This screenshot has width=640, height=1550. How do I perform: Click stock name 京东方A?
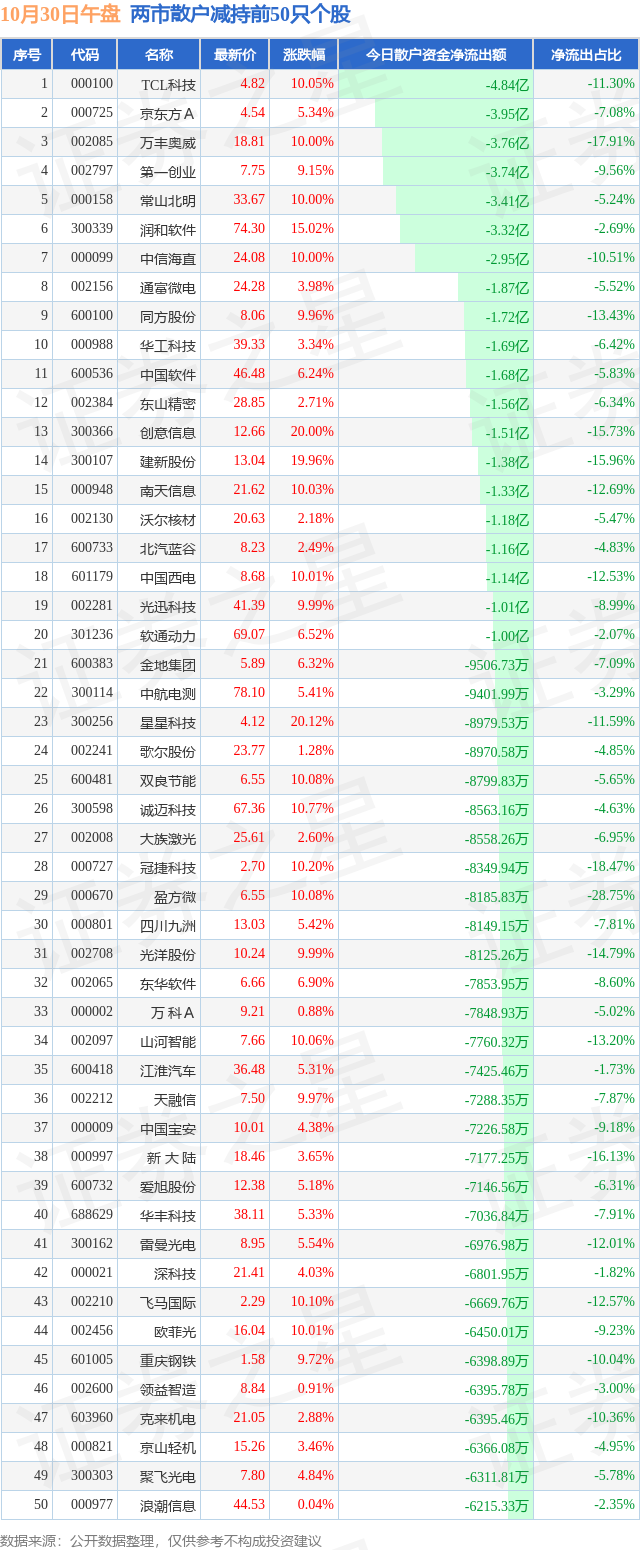pos(168,113)
